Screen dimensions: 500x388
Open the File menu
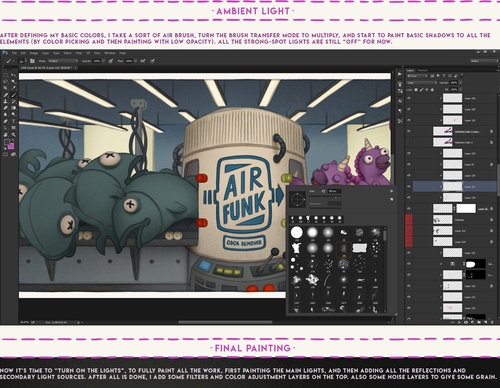pyautogui.click(x=14, y=53)
